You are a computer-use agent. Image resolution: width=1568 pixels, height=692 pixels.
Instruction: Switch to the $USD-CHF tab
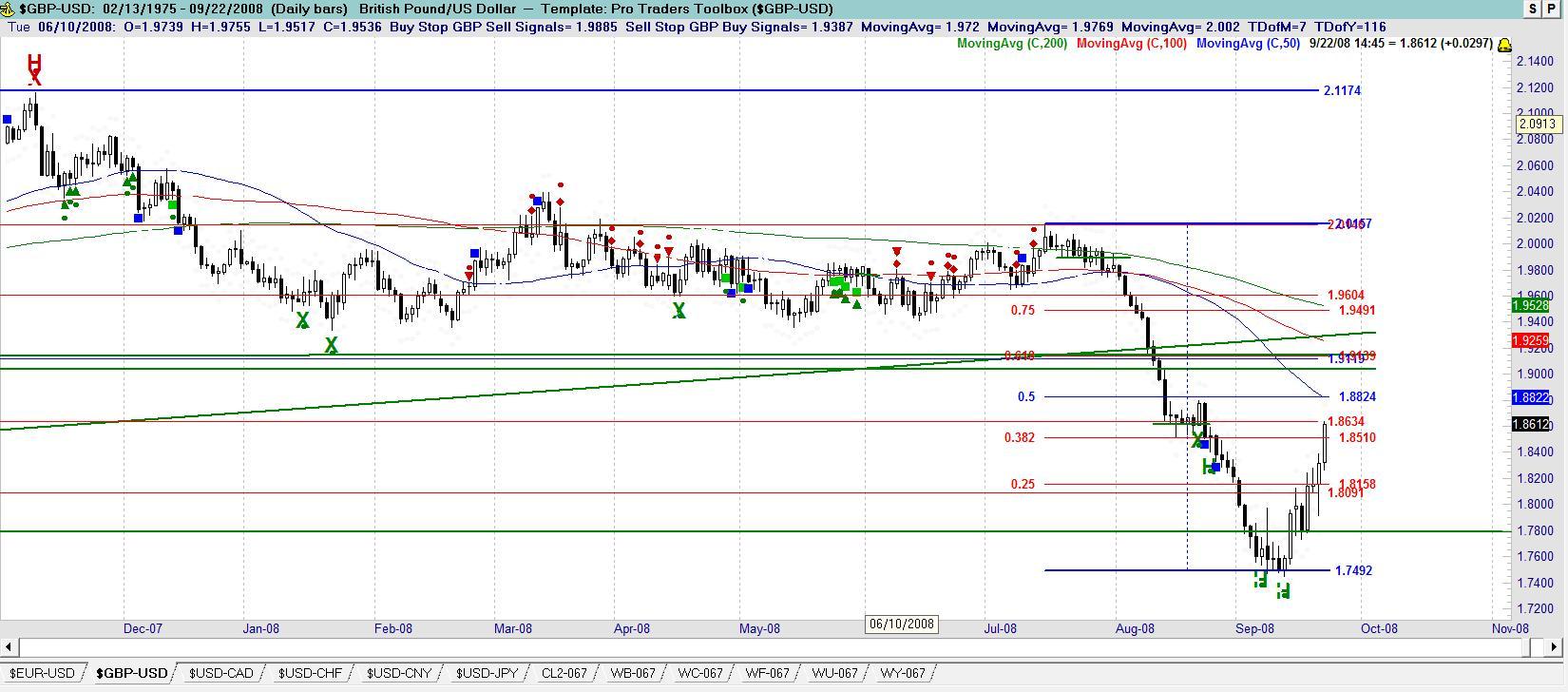coord(310,673)
